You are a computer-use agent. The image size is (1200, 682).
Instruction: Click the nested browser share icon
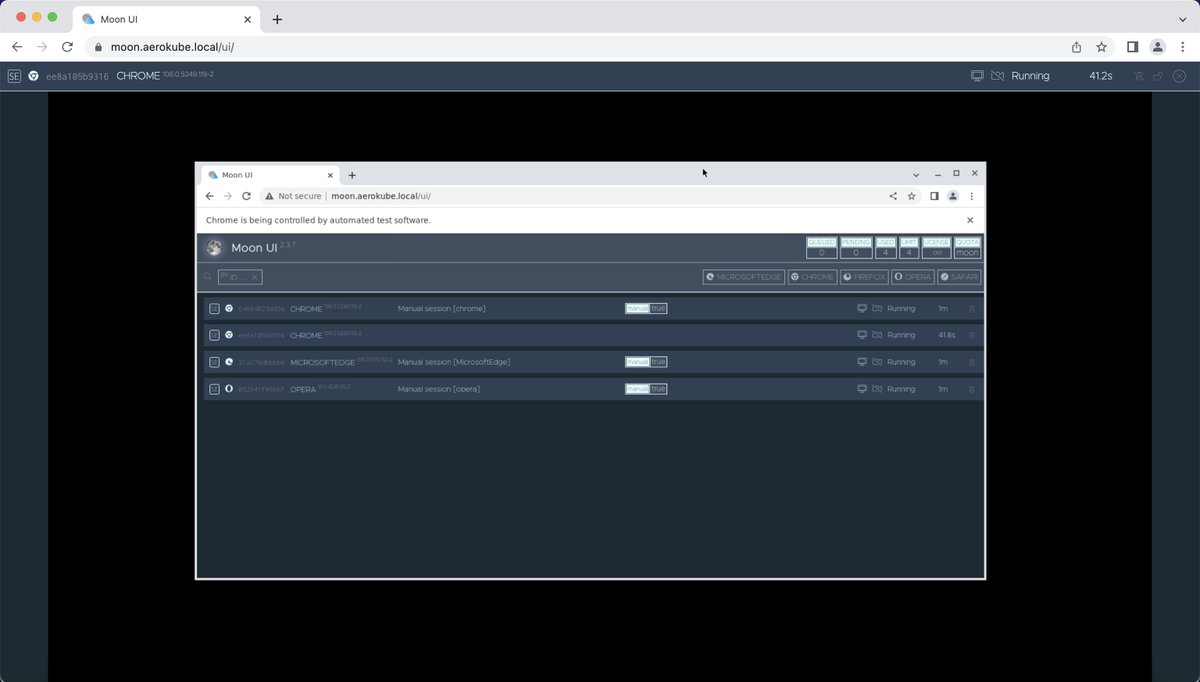[x=893, y=196]
